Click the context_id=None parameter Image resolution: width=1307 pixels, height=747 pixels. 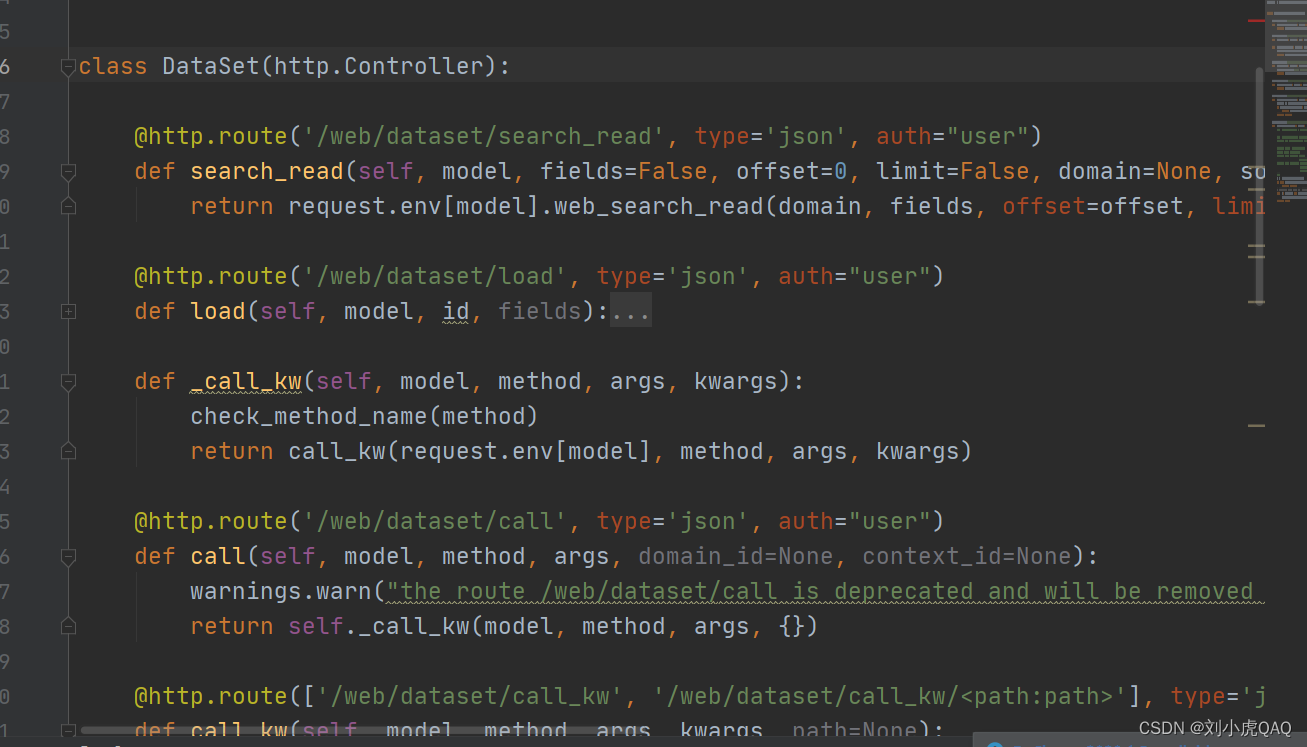pos(966,557)
